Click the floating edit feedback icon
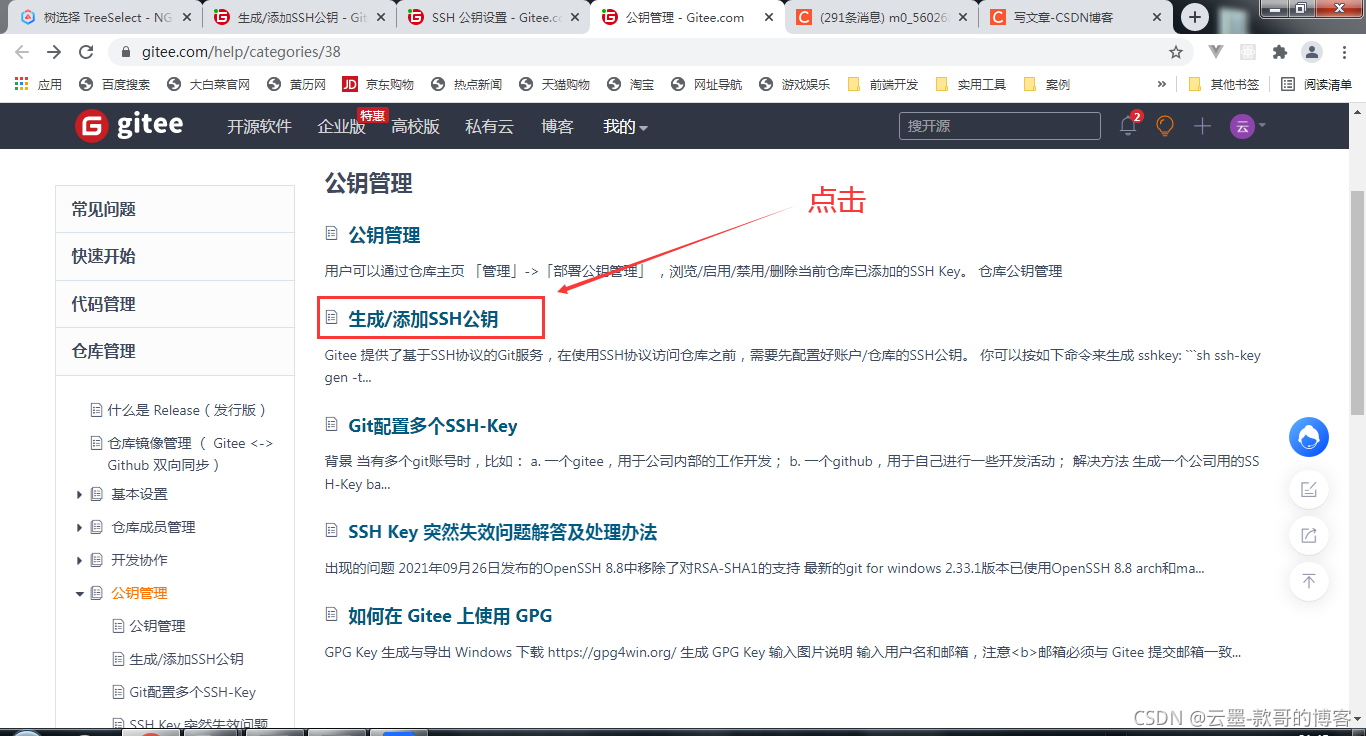Screen dimensions: 1366x736 (1308, 490)
